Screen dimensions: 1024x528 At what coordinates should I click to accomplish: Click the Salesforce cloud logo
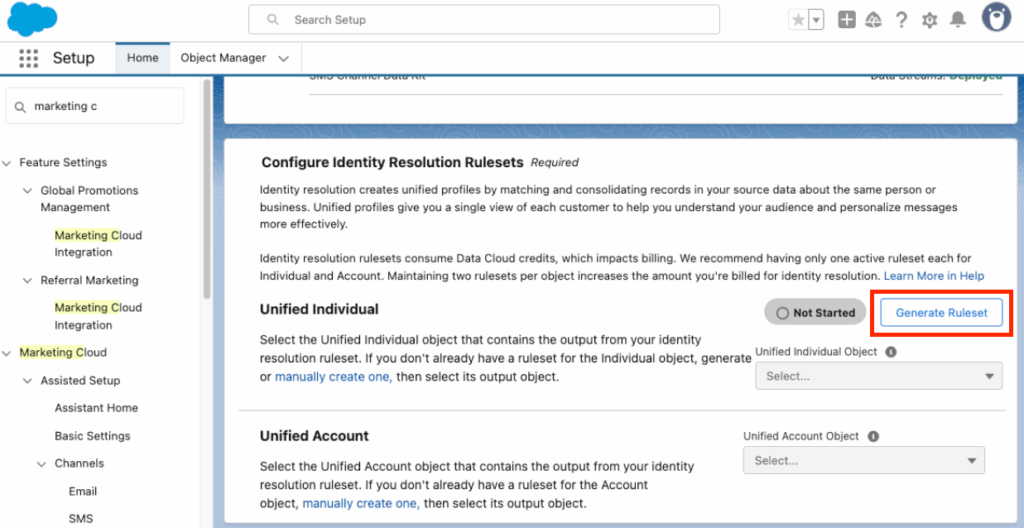(32, 19)
